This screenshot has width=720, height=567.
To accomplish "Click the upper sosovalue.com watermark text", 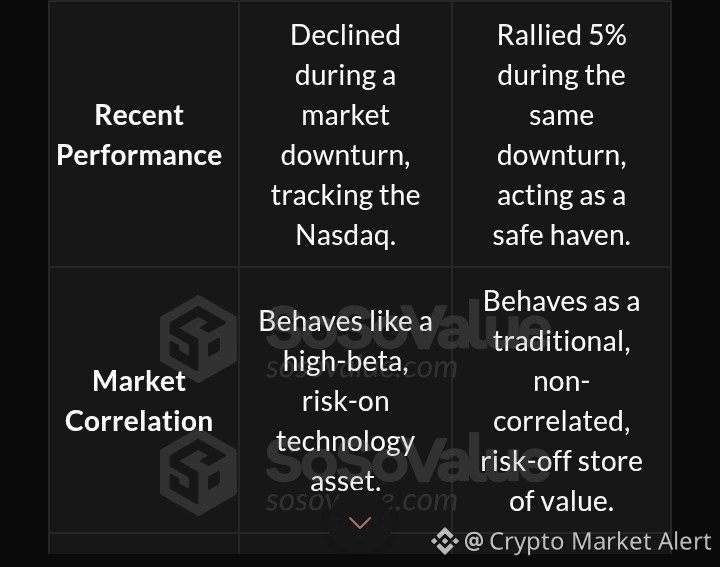I will tap(360, 367).
